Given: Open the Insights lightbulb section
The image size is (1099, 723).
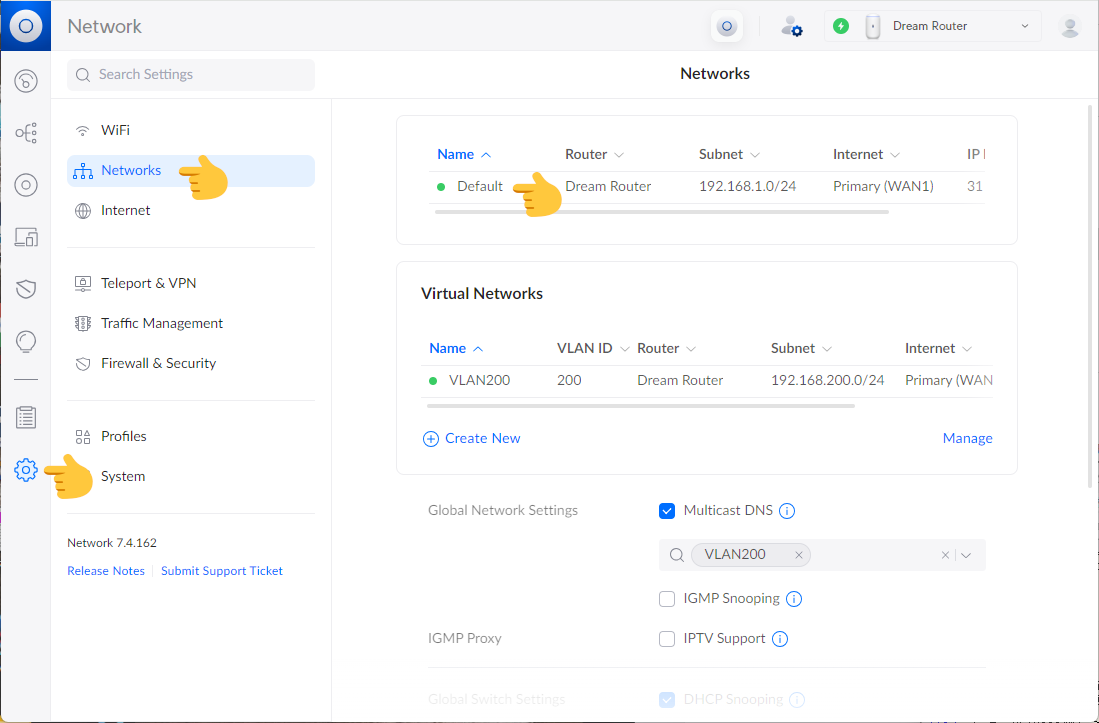Looking at the screenshot, I should pos(26,341).
